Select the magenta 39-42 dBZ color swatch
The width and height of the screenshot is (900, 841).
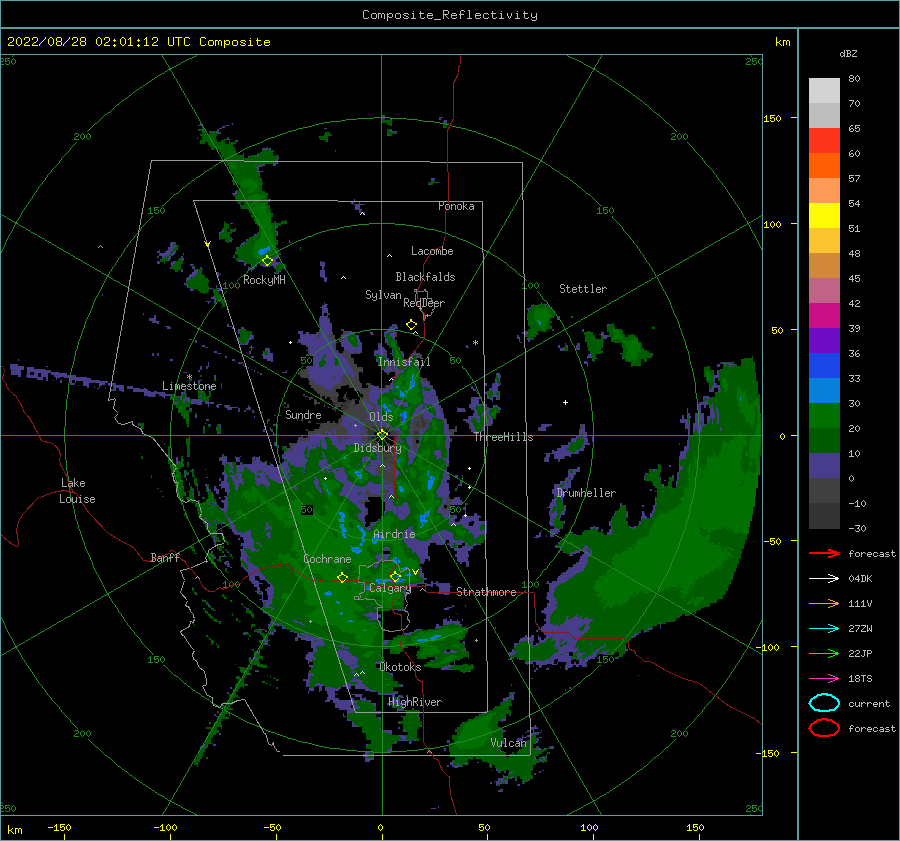[x=824, y=315]
